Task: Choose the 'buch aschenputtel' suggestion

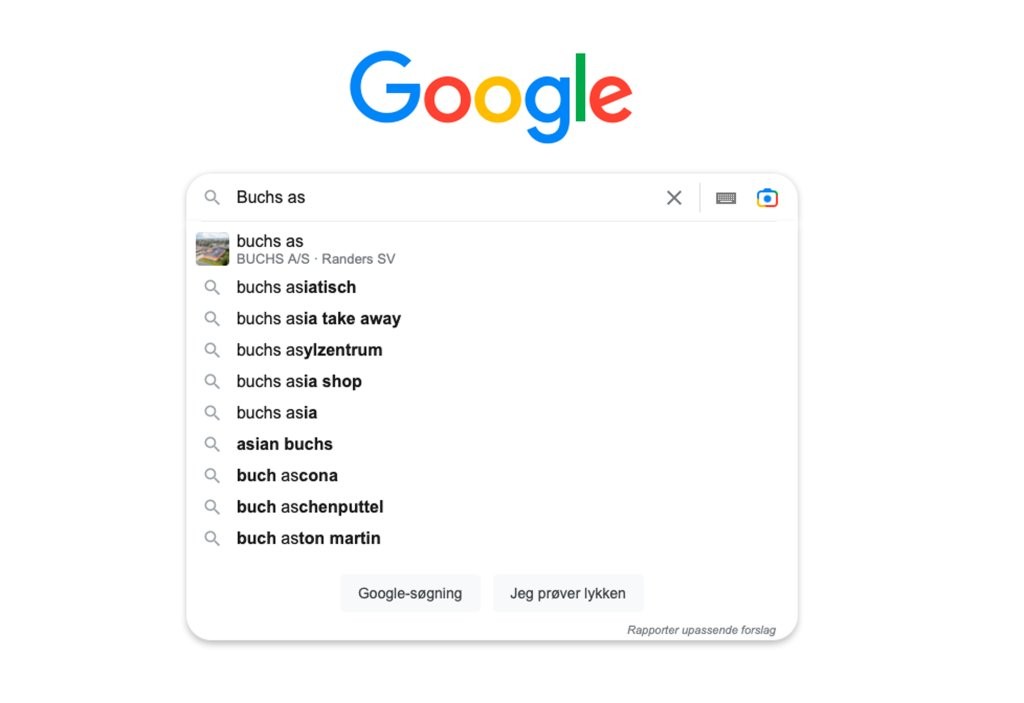Action: 310,506
